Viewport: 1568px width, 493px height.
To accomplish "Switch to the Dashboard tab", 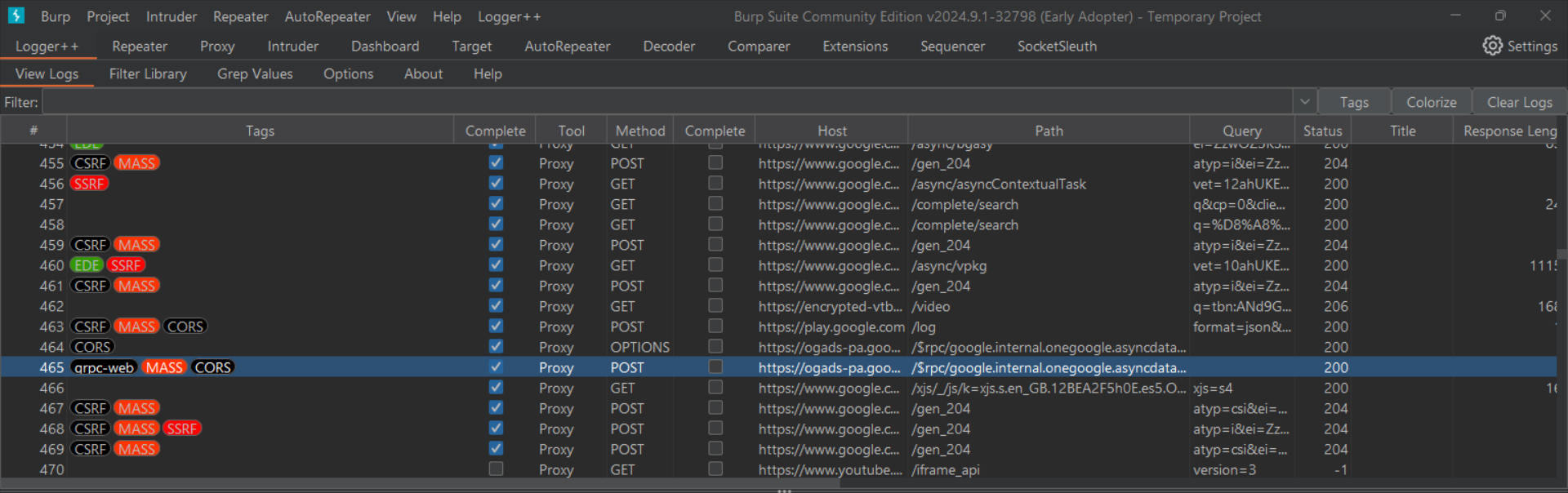I will (x=385, y=47).
